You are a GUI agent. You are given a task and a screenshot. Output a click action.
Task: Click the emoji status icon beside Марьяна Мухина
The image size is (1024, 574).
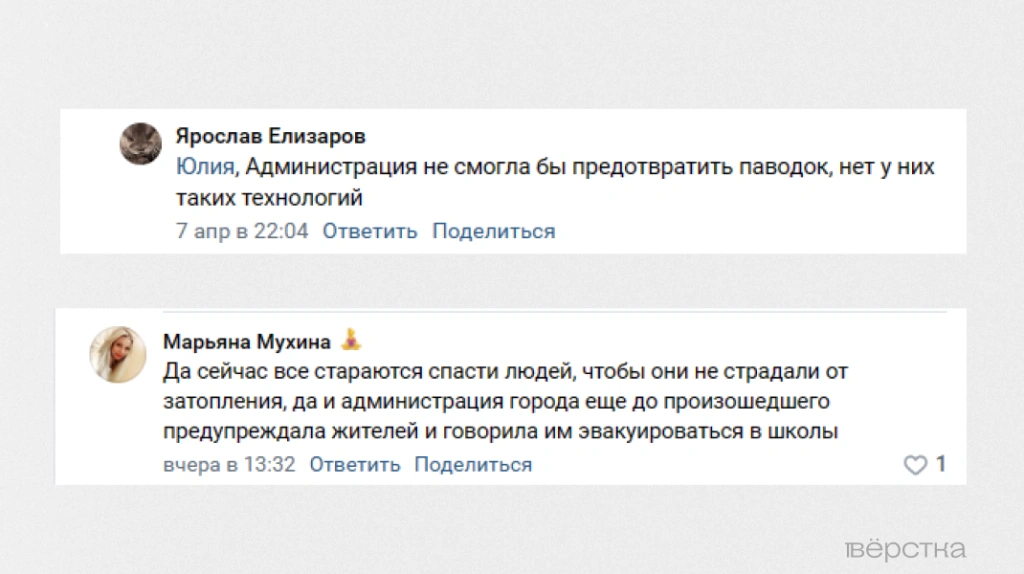(350, 340)
